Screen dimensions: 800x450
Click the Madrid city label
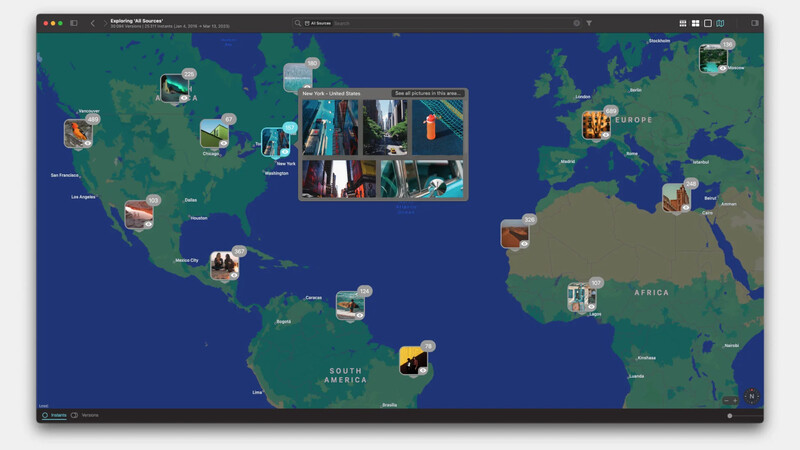(x=568, y=161)
